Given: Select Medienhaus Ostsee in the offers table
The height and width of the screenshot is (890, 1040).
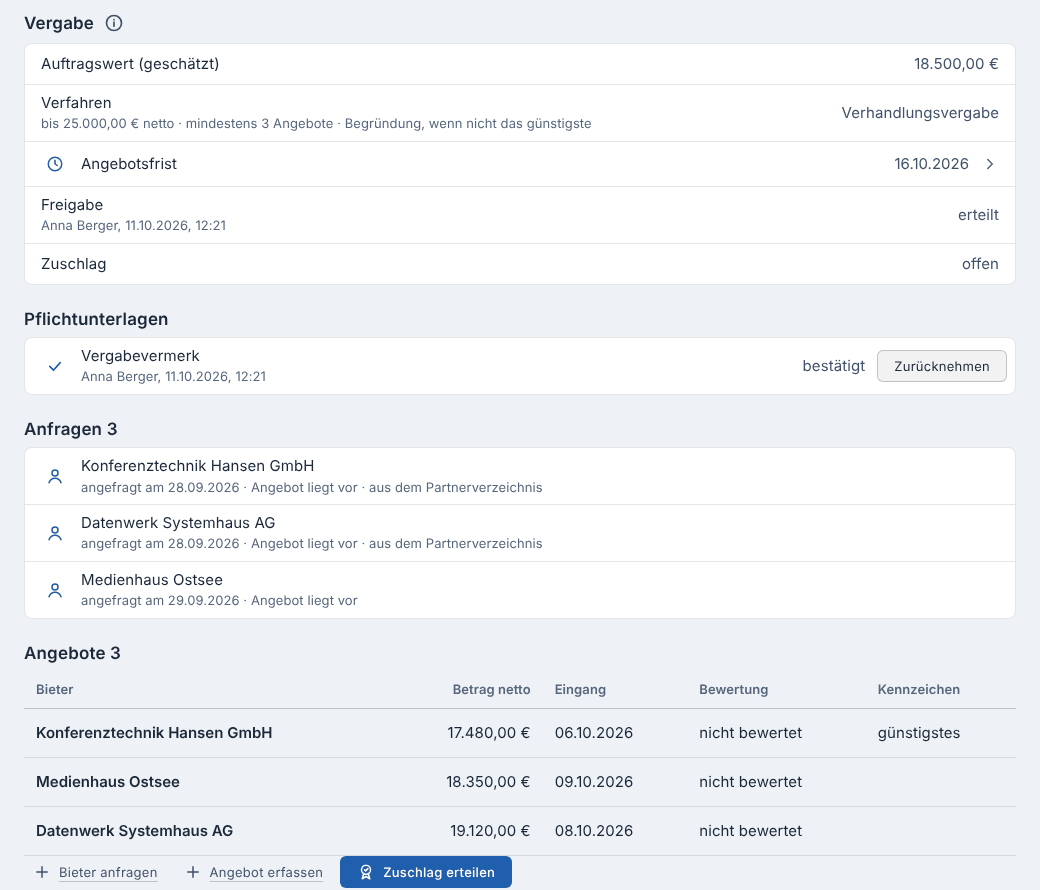Looking at the screenshot, I should click(107, 782).
